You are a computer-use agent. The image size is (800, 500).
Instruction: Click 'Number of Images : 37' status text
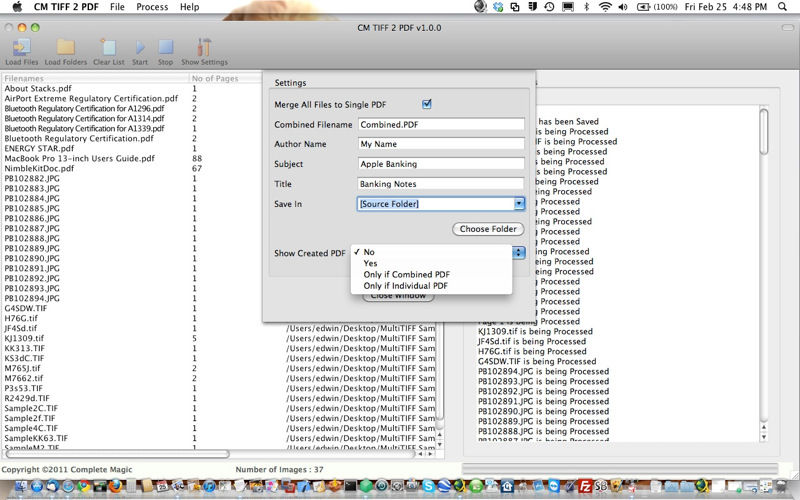pos(280,469)
